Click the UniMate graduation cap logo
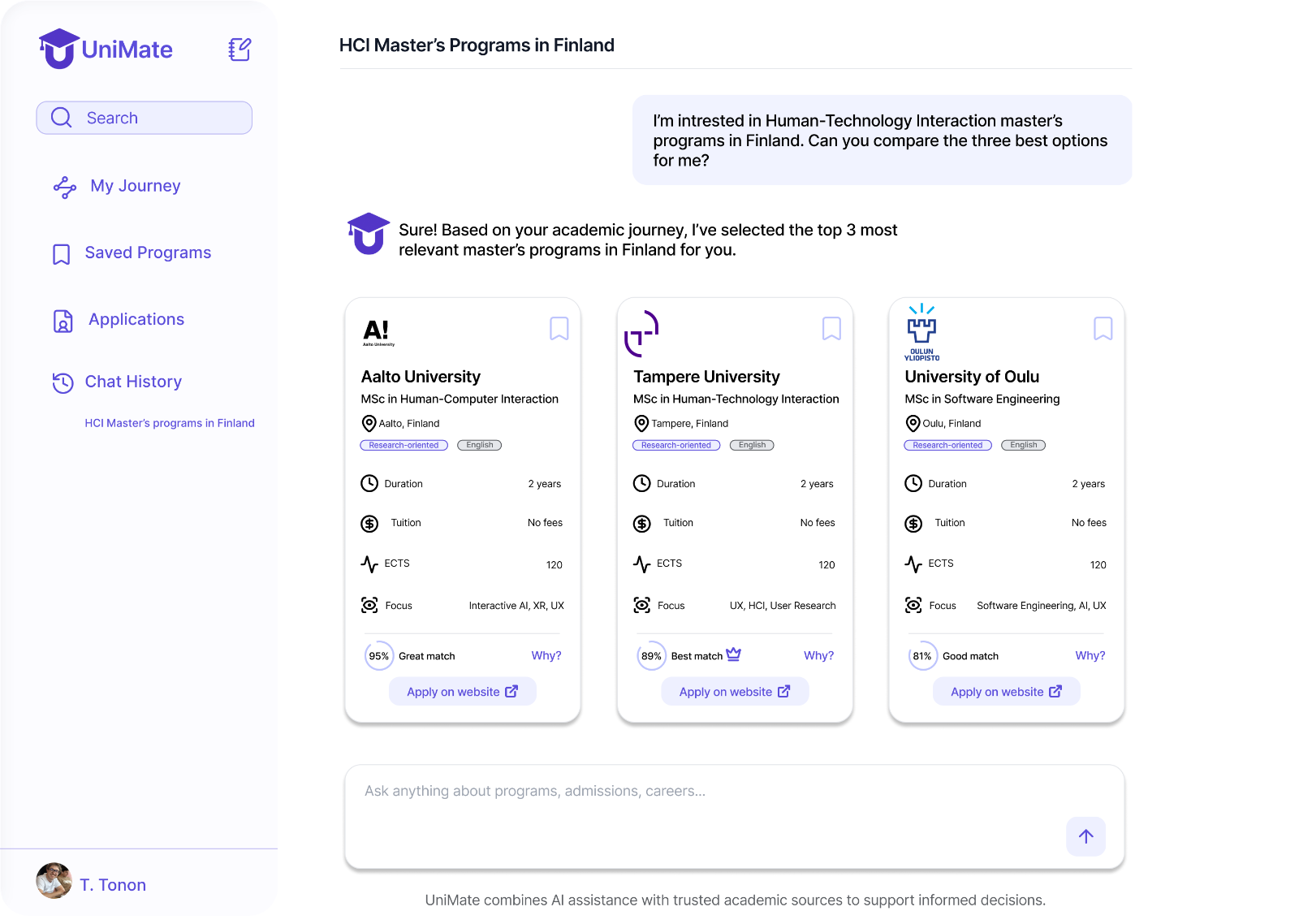The height and width of the screenshot is (924, 1299). 58,49
